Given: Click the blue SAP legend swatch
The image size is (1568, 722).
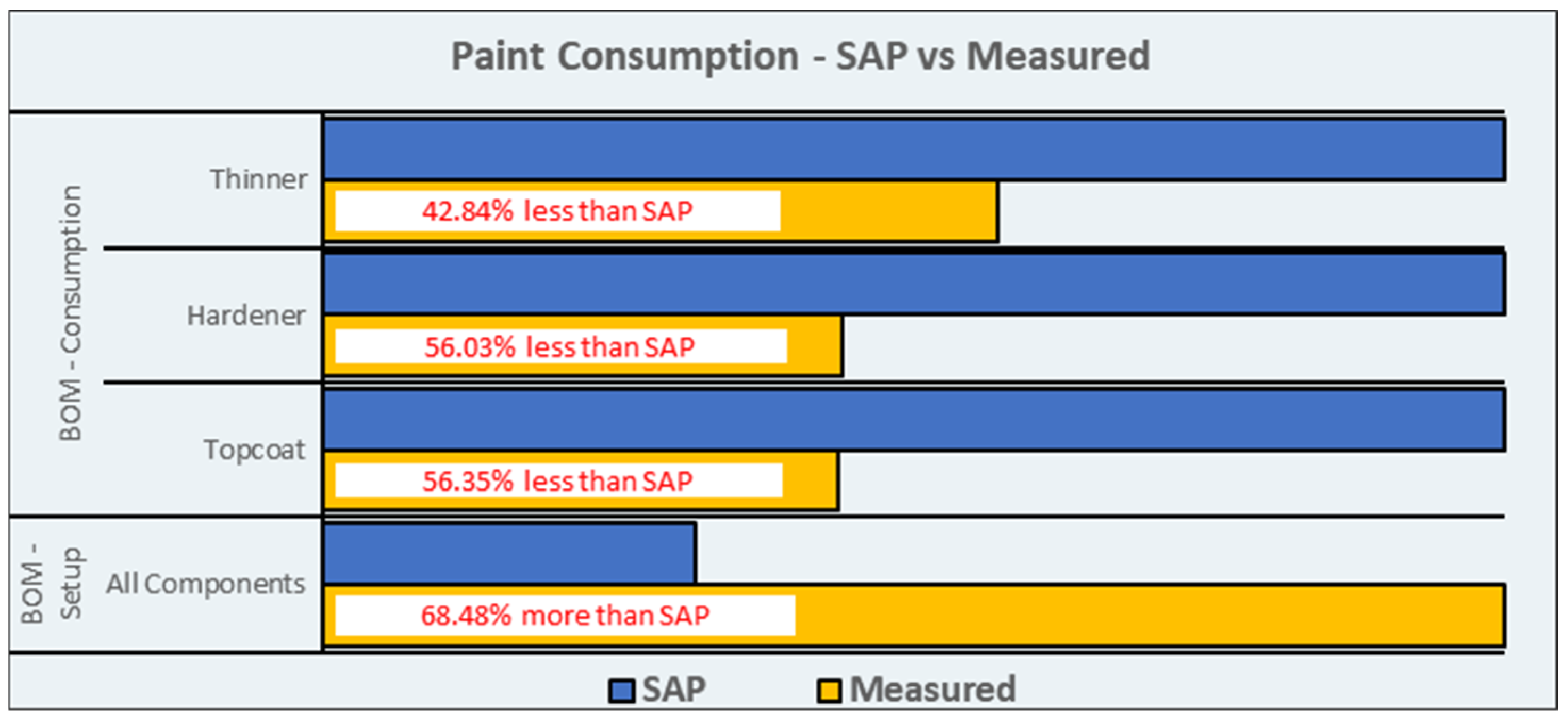Looking at the screenshot, I should click(622, 692).
